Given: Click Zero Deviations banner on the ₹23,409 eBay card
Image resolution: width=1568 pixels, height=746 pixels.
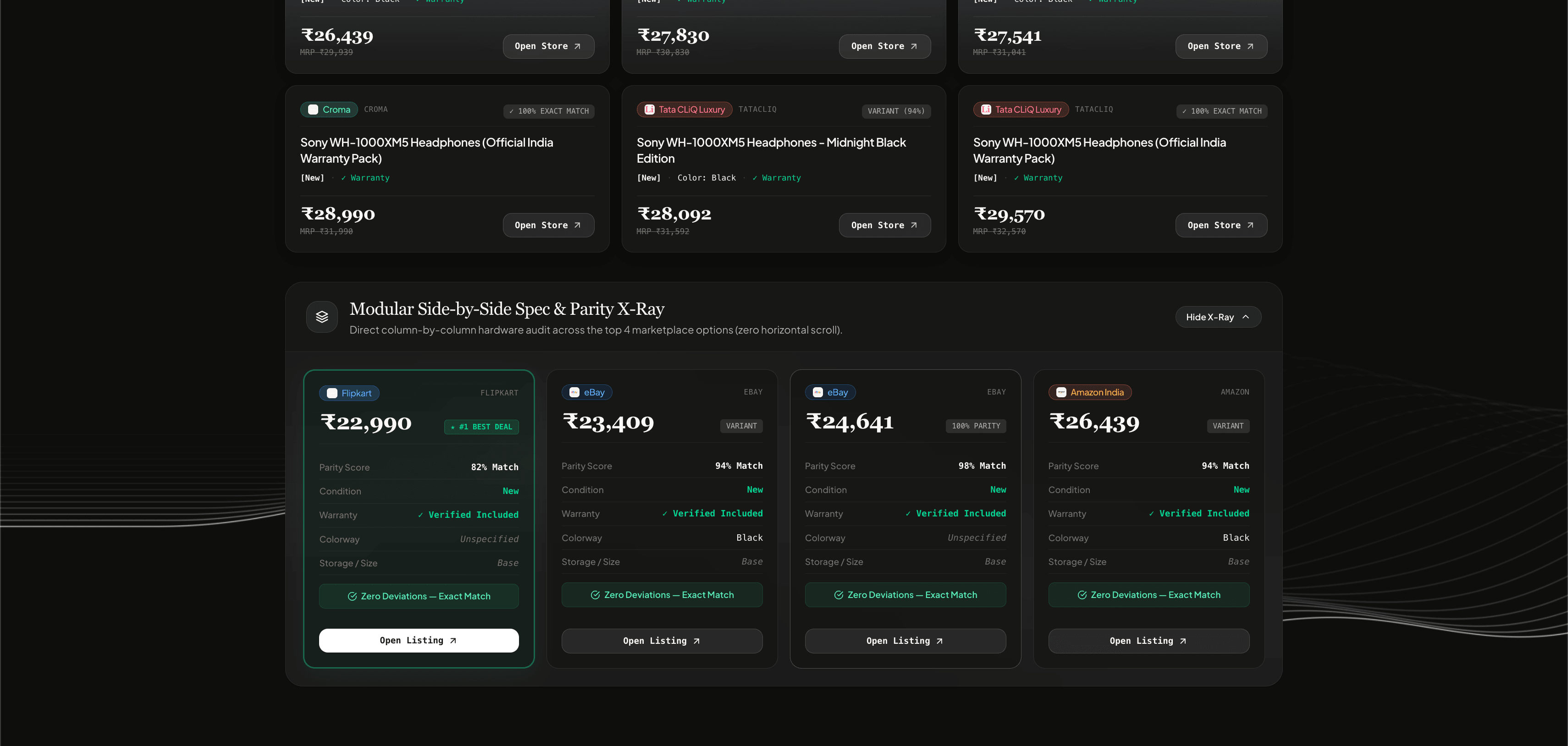Looking at the screenshot, I should 662,595.
